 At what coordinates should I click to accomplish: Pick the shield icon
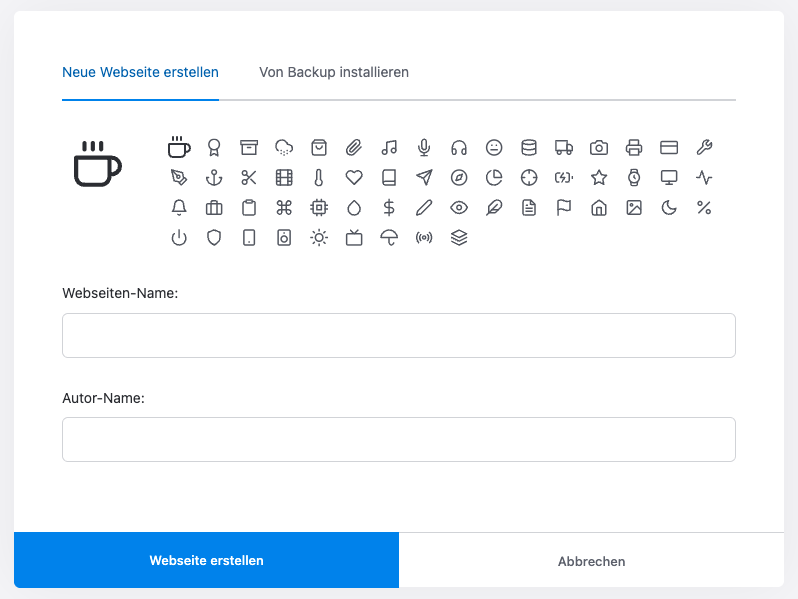pos(214,238)
